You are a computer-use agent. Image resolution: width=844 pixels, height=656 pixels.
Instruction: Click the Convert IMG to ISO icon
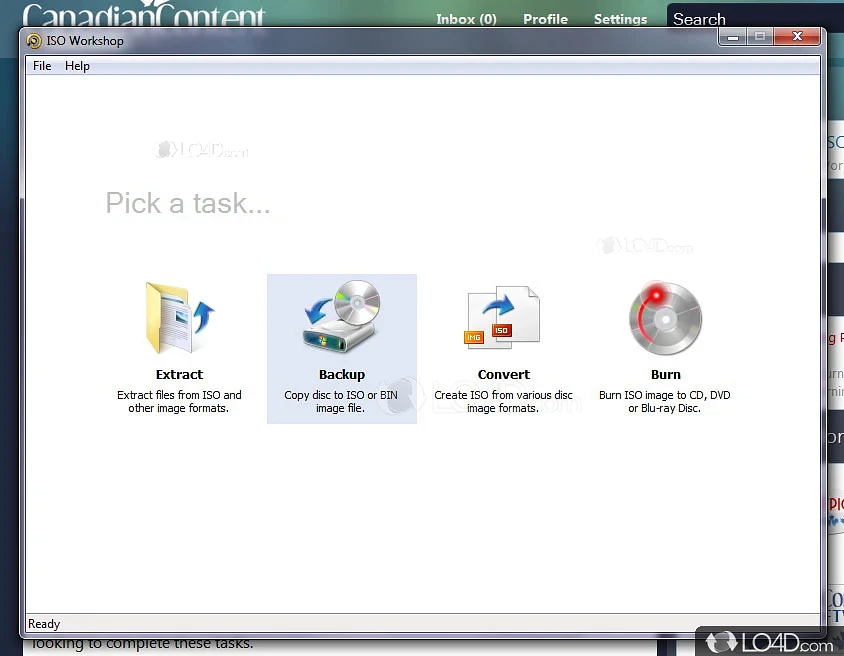[502, 318]
